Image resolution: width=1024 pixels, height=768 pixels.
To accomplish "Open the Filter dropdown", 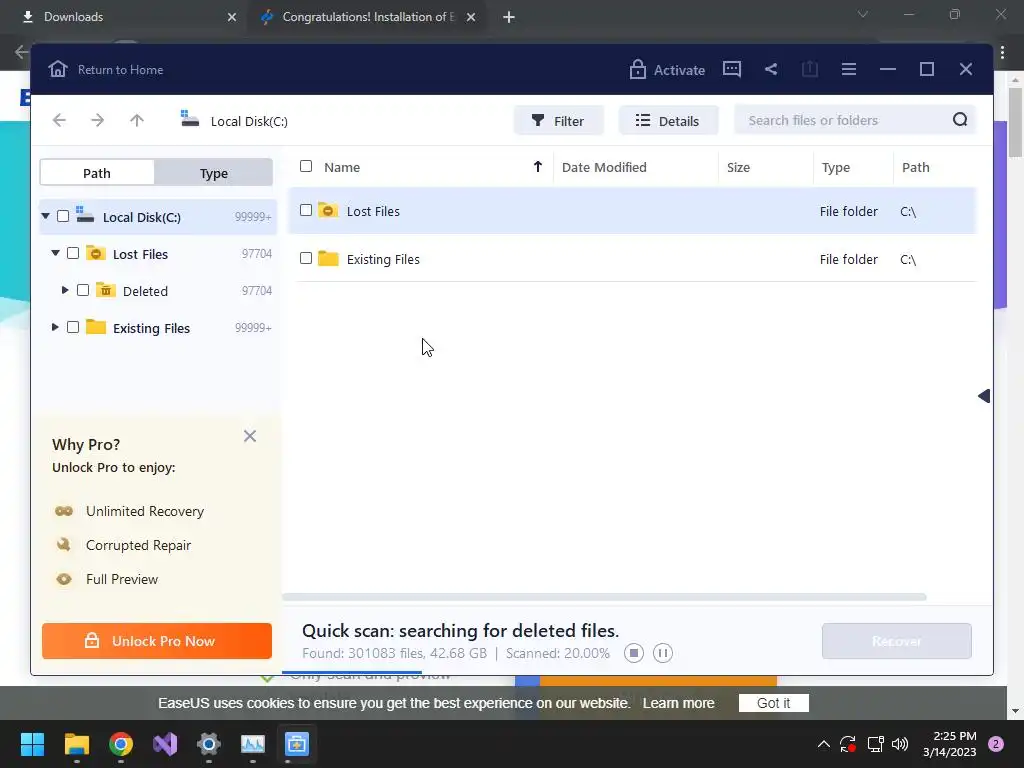I will tap(558, 120).
